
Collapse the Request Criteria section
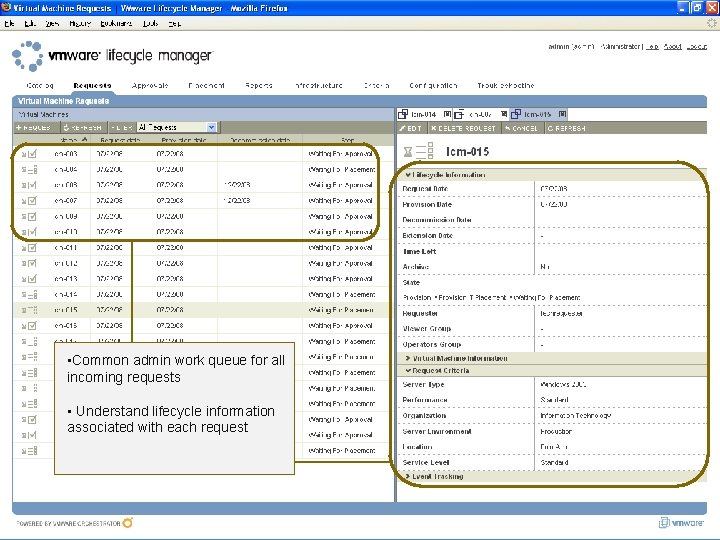click(x=408, y=371)
